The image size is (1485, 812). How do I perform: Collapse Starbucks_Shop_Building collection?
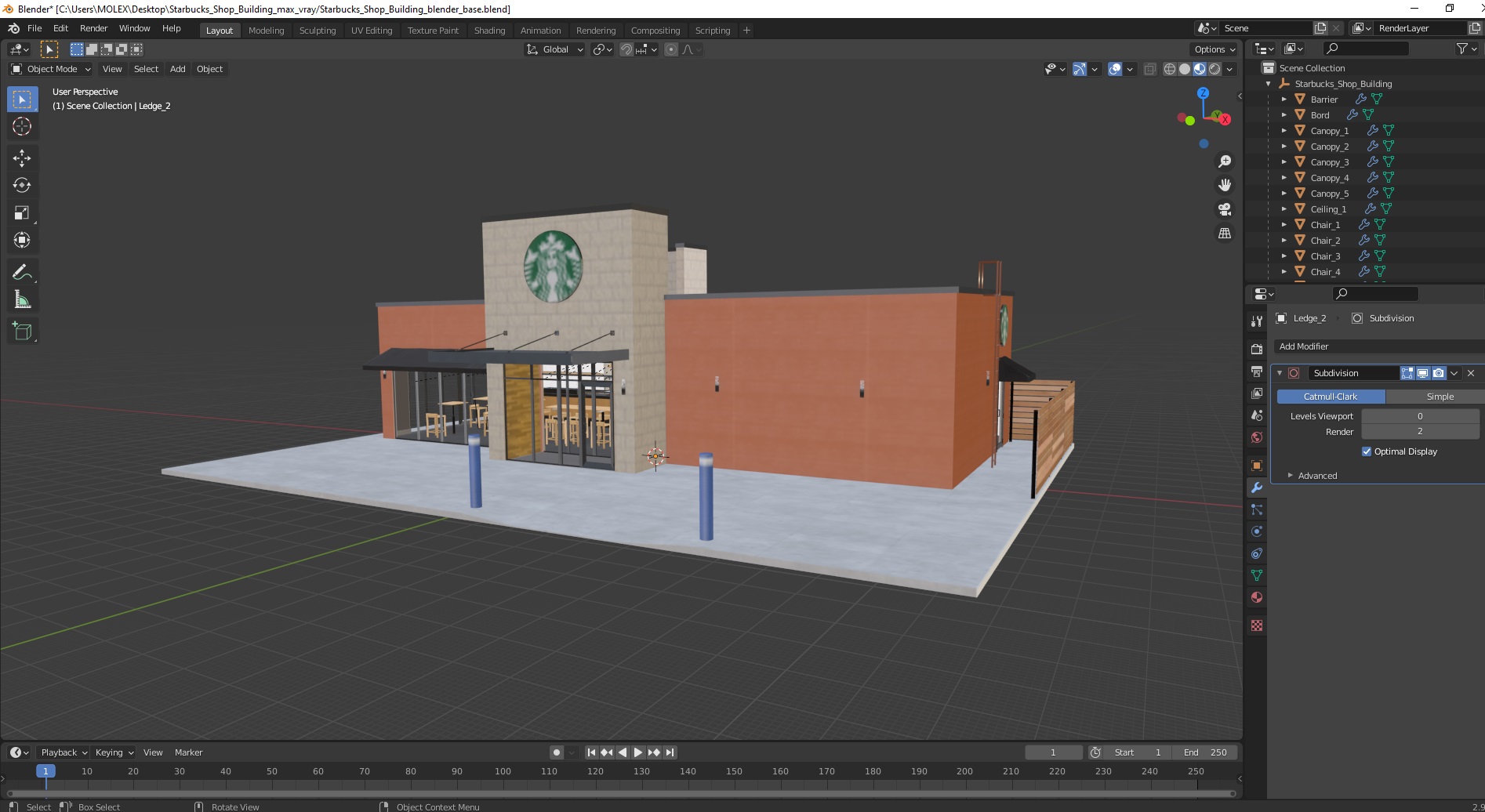tap(1268, 84)
